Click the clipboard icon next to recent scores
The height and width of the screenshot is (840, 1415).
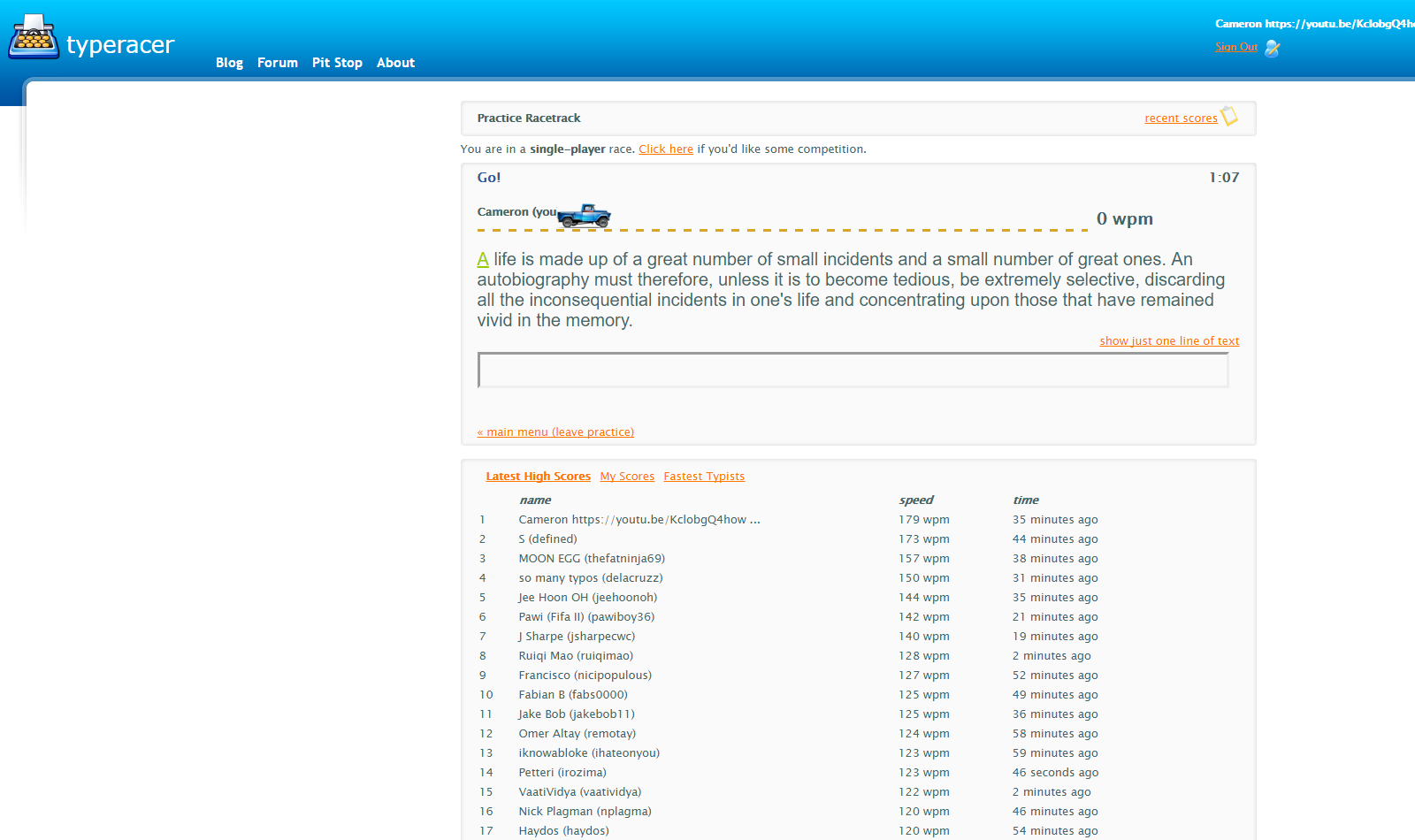(x=1229, y=116)
